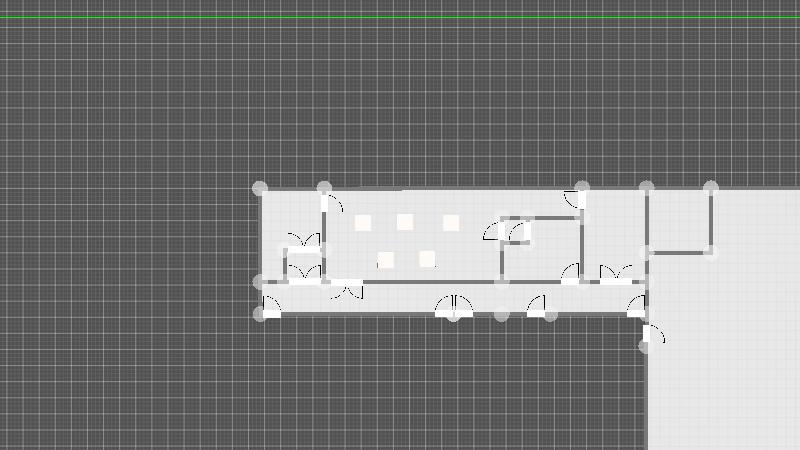Select double door right of the central room
The height and width of the screenshot is (450, 800).
[x=616, y=274]
